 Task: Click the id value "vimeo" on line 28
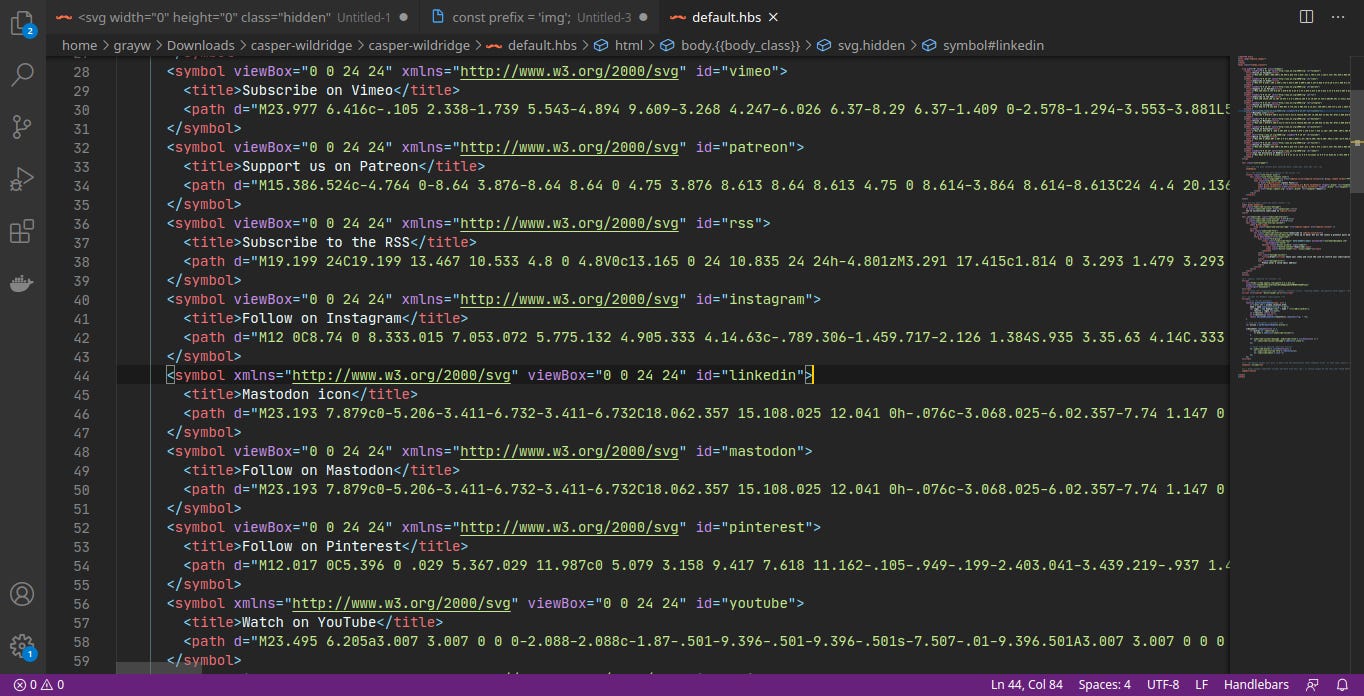(x=750, y=71)
